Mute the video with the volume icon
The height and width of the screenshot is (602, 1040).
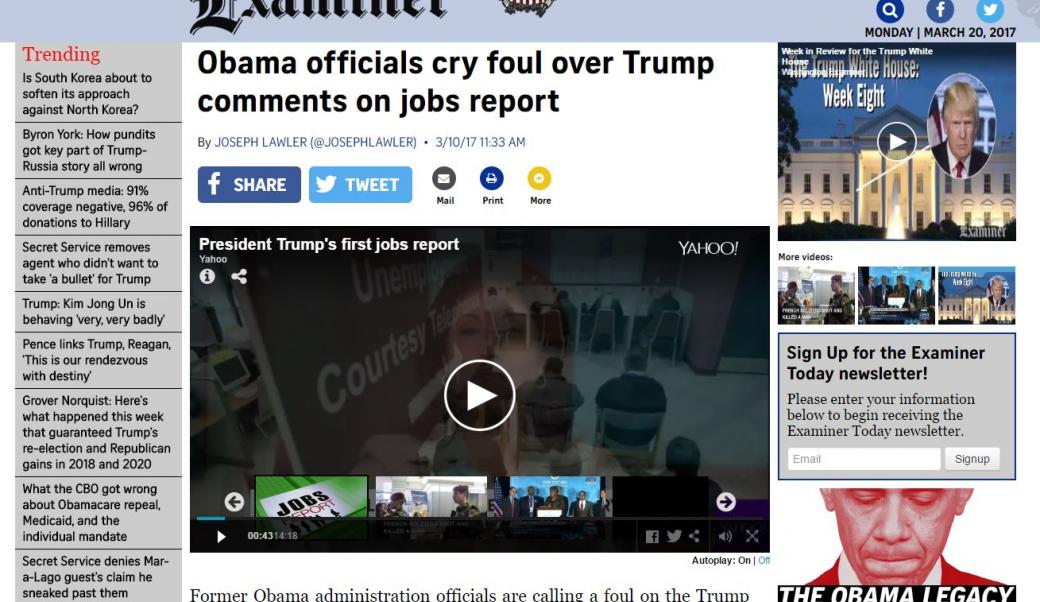pyautogui.click(x=725, y=536)
